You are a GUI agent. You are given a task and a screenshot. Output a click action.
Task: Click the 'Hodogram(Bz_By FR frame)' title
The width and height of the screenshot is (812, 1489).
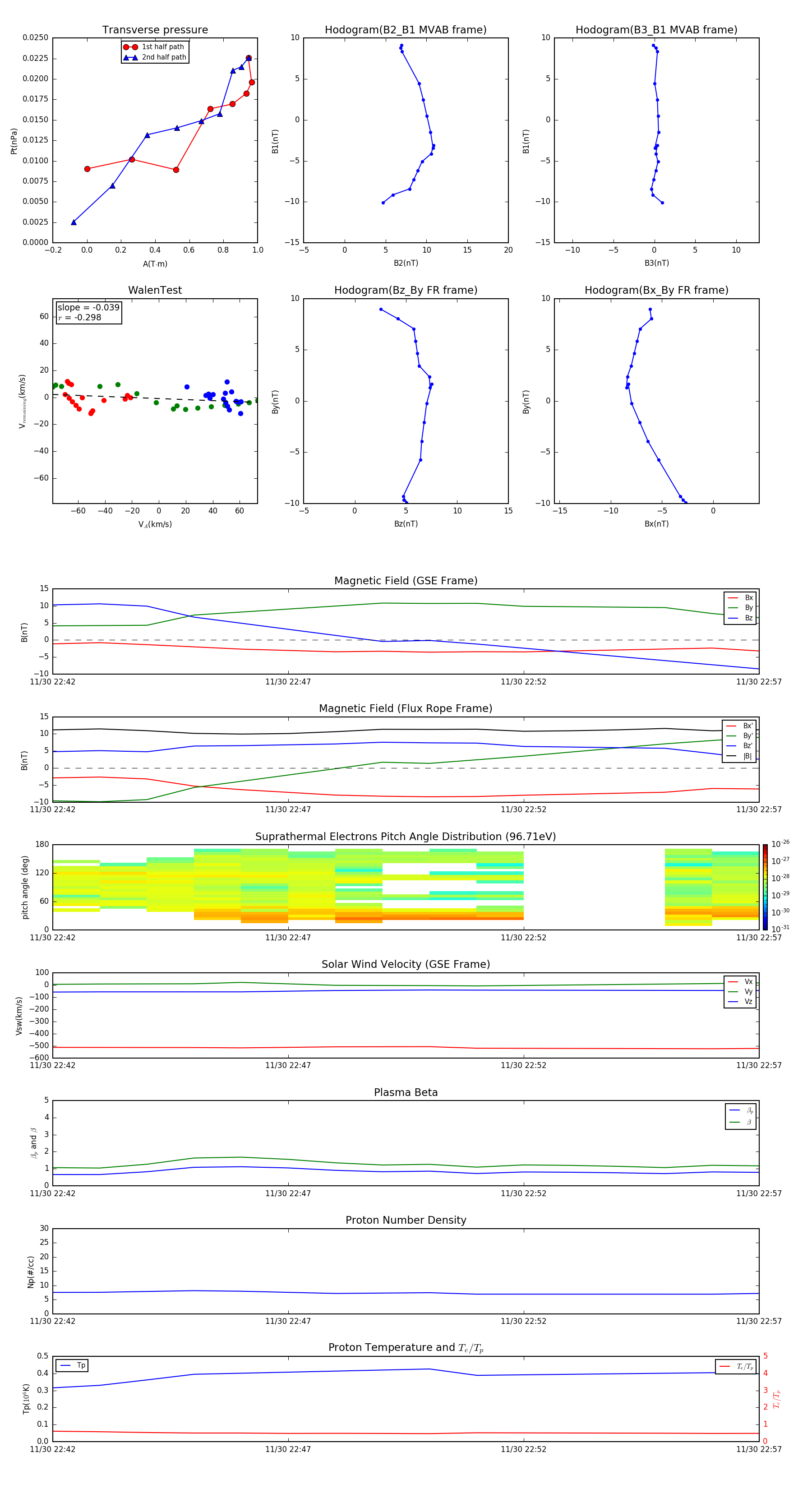coord(406,290)
